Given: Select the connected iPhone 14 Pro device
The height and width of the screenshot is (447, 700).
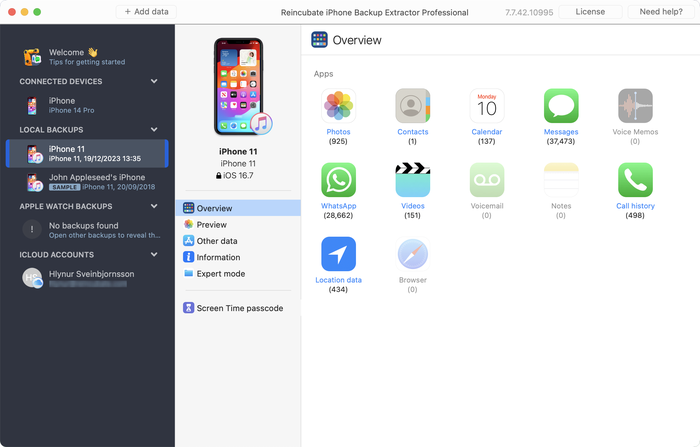Looking at the screenshot, I should pyautogui.click(x=87, y=105).
